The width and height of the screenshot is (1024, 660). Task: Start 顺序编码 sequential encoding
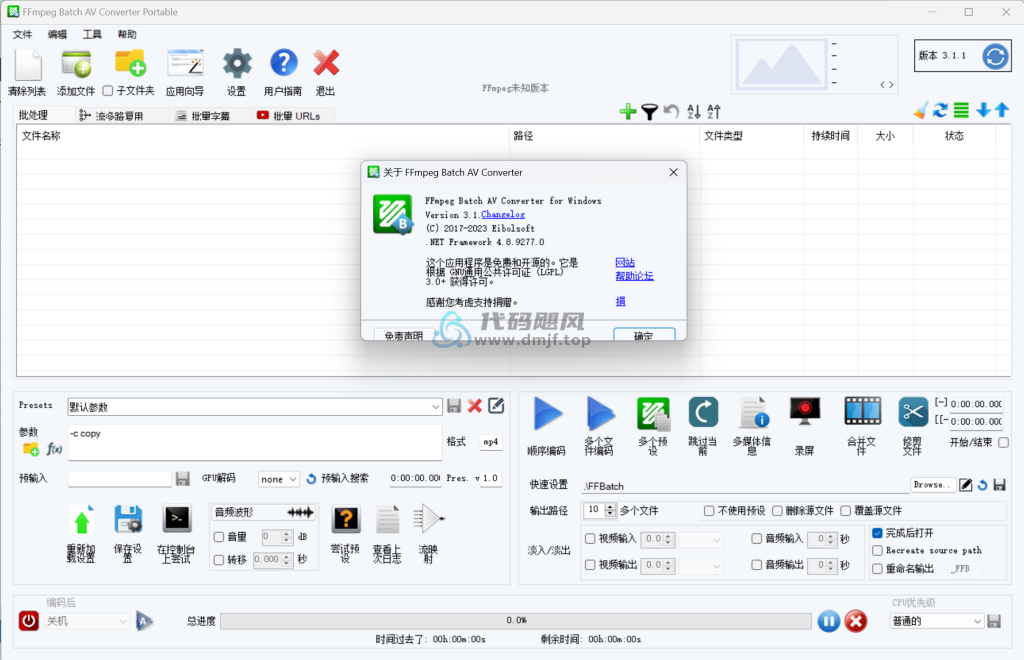(x=547, y=414)
